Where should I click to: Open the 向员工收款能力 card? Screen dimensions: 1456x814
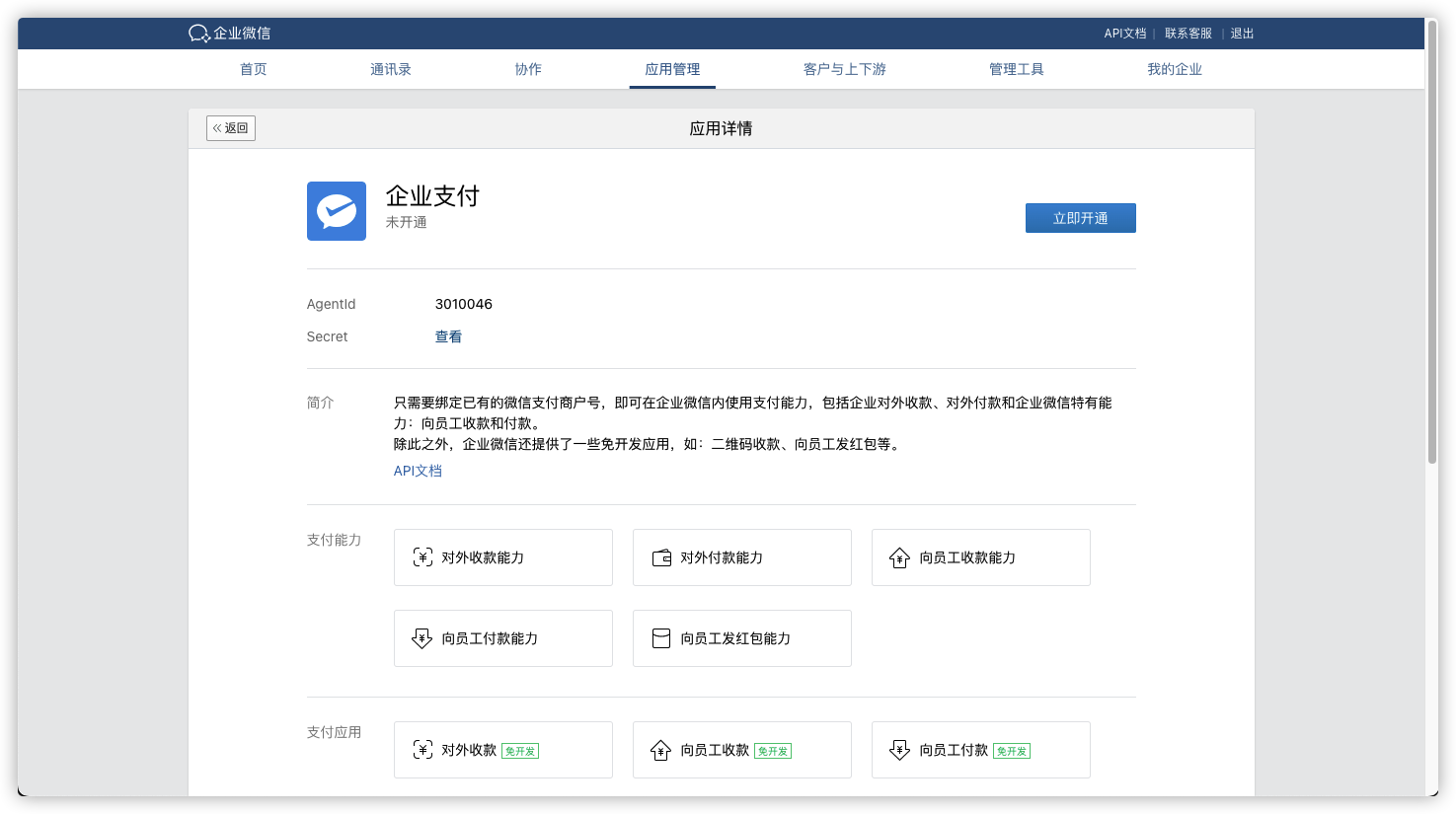(981, 557)
